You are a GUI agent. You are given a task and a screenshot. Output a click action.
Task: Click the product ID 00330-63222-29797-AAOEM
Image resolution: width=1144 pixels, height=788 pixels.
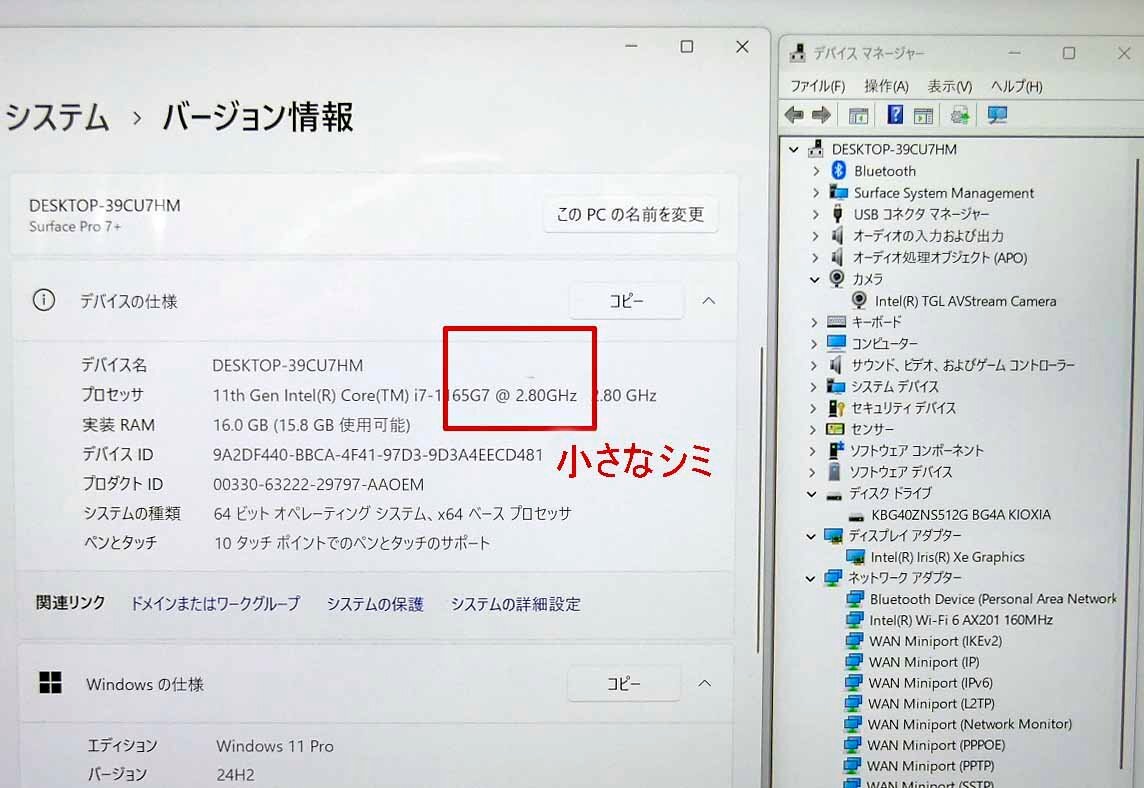pyautogui.click(x=318, y=484)
